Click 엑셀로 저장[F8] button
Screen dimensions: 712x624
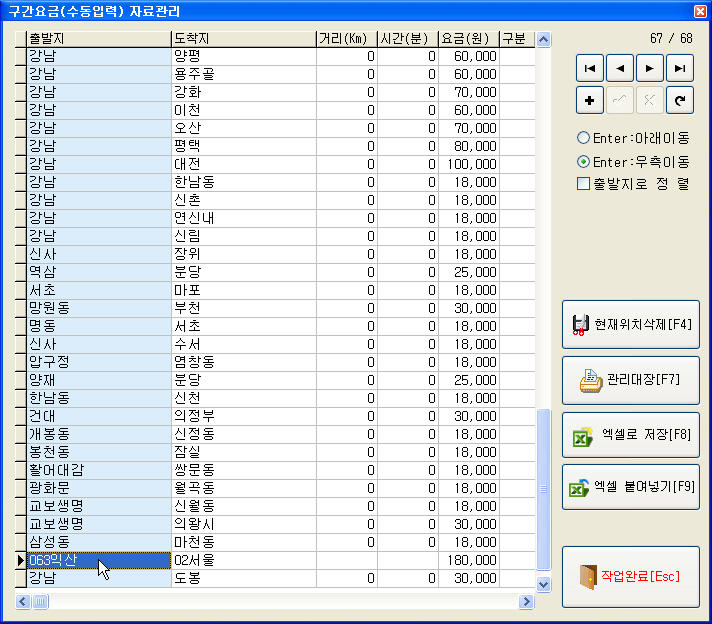click(x=631, y=435)
